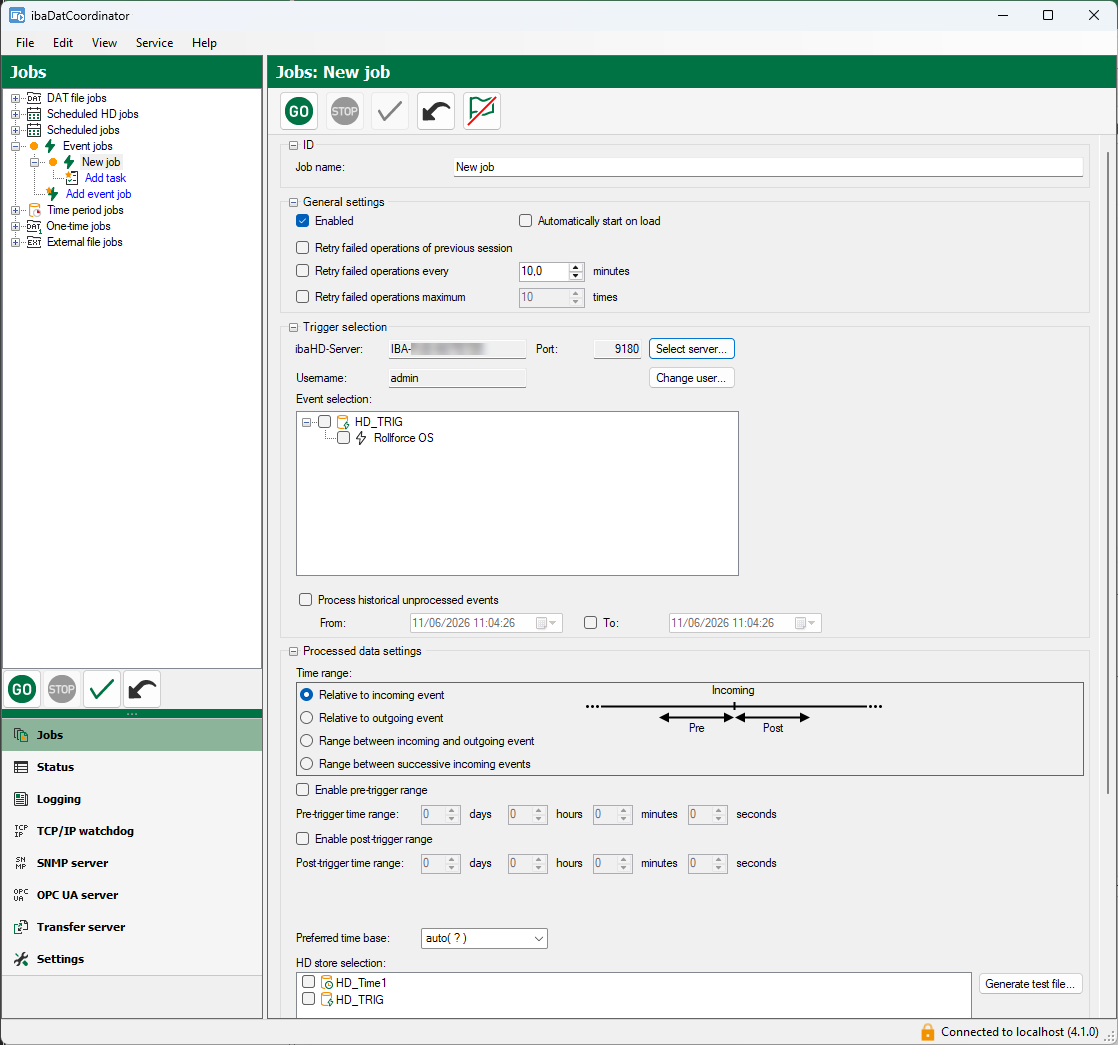Click the Select server... button

(x=692, y=349)
